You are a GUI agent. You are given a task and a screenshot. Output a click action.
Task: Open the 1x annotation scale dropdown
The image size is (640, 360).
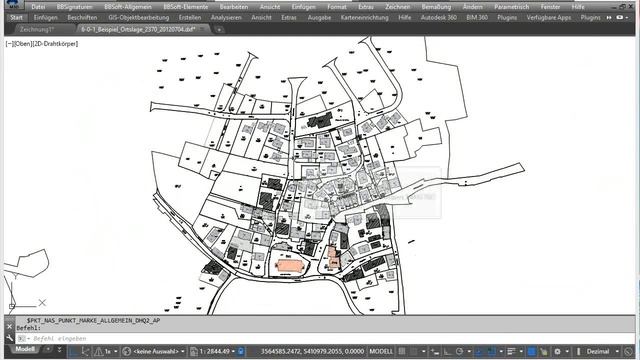pos(111,351)
